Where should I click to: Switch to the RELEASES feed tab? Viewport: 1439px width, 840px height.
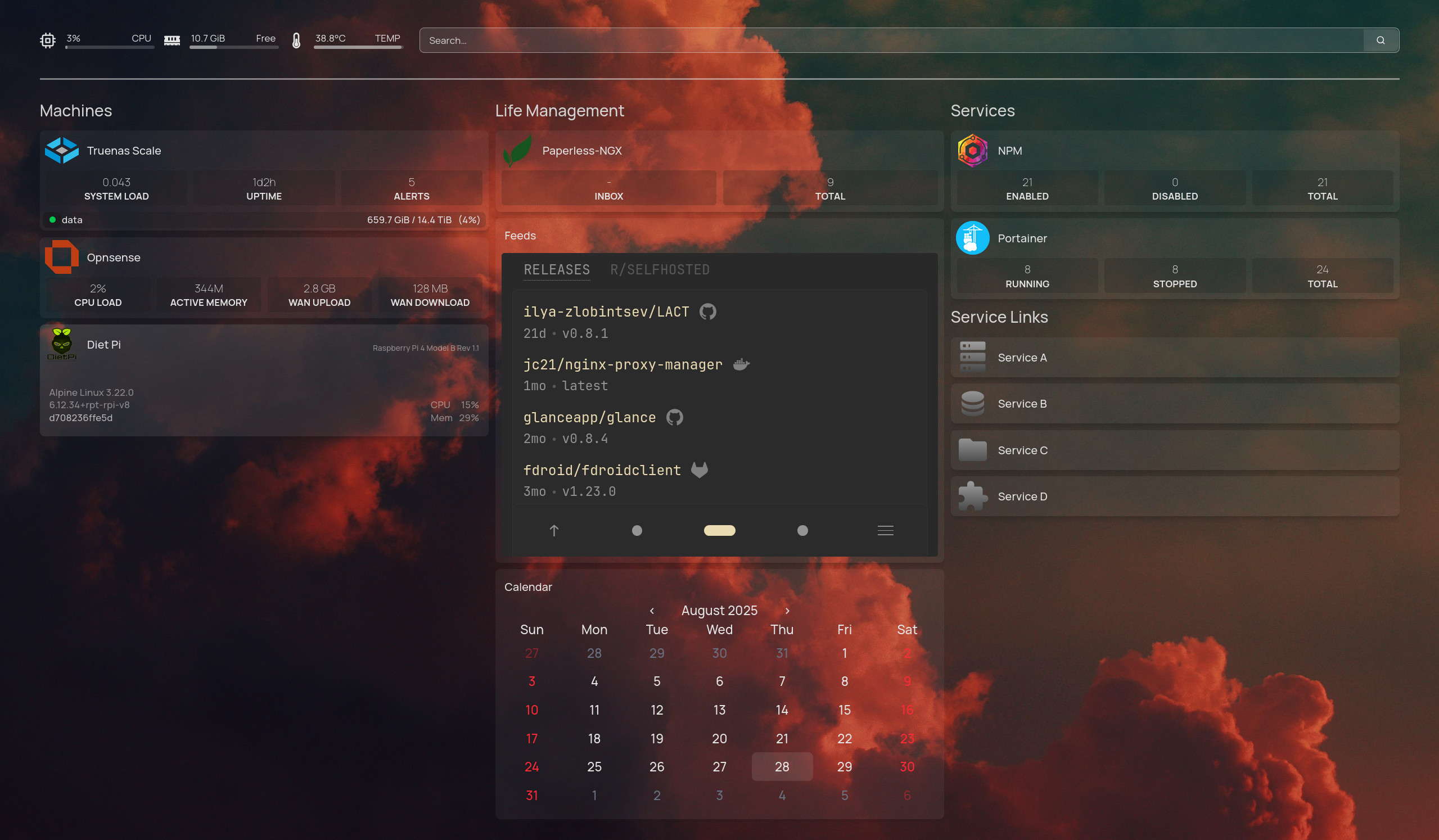(557, 269)
